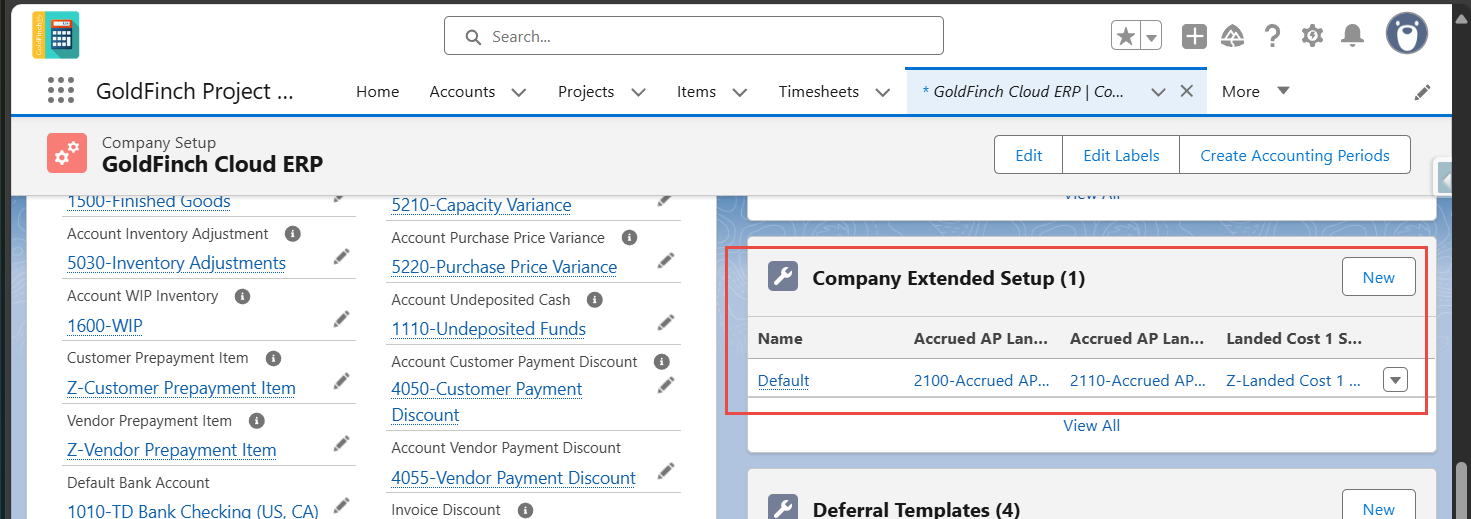Show Account WIP Inventory info icon
This screenshot has height=519, width=1471.
tap(242, 296)
